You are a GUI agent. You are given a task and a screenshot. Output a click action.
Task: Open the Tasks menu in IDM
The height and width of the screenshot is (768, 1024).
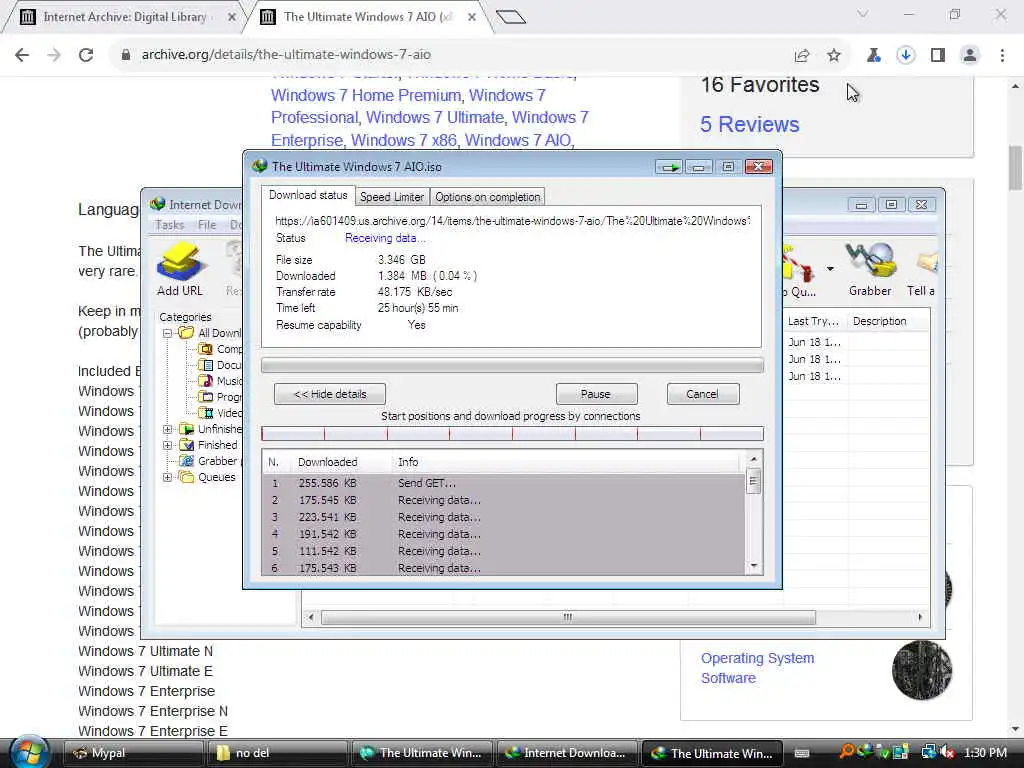click(x=169, y=225)
